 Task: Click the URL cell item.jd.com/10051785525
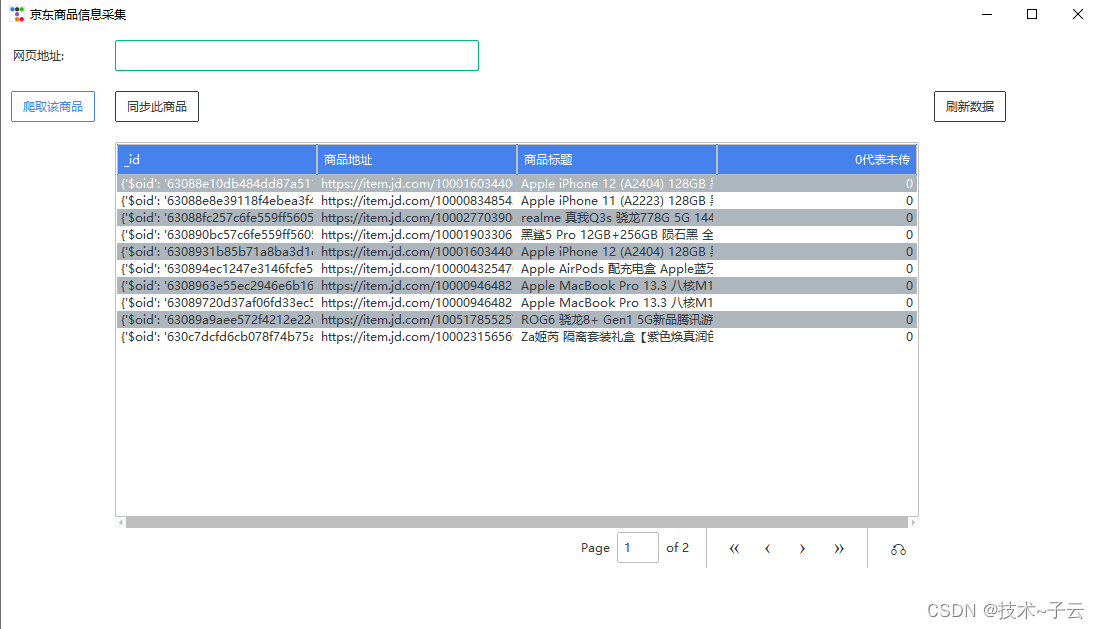pyautogui.click(x=417, y=320)
